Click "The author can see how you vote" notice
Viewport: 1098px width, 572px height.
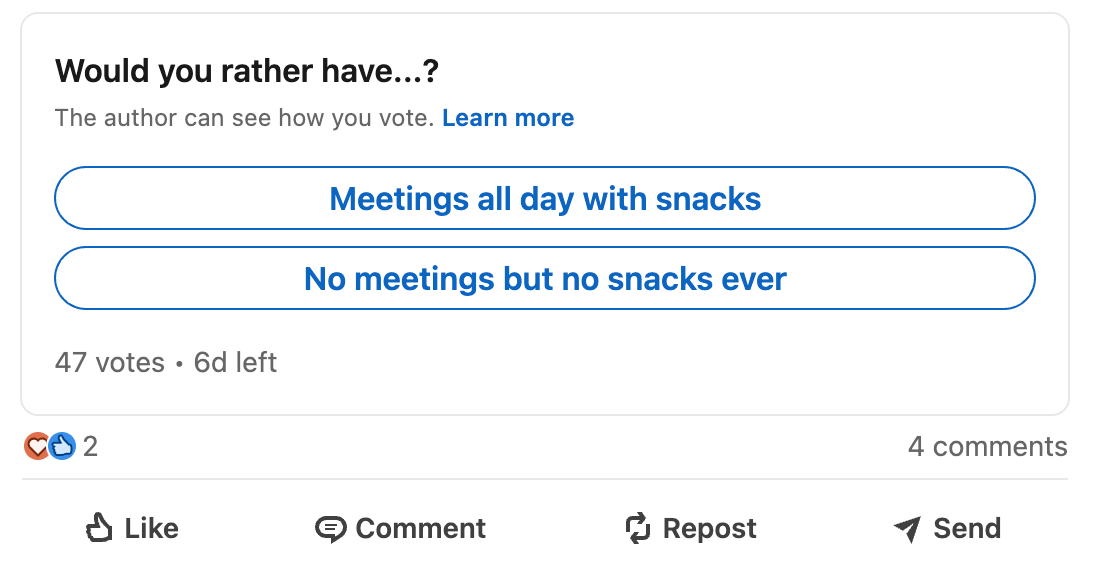[x=244, y=118]
